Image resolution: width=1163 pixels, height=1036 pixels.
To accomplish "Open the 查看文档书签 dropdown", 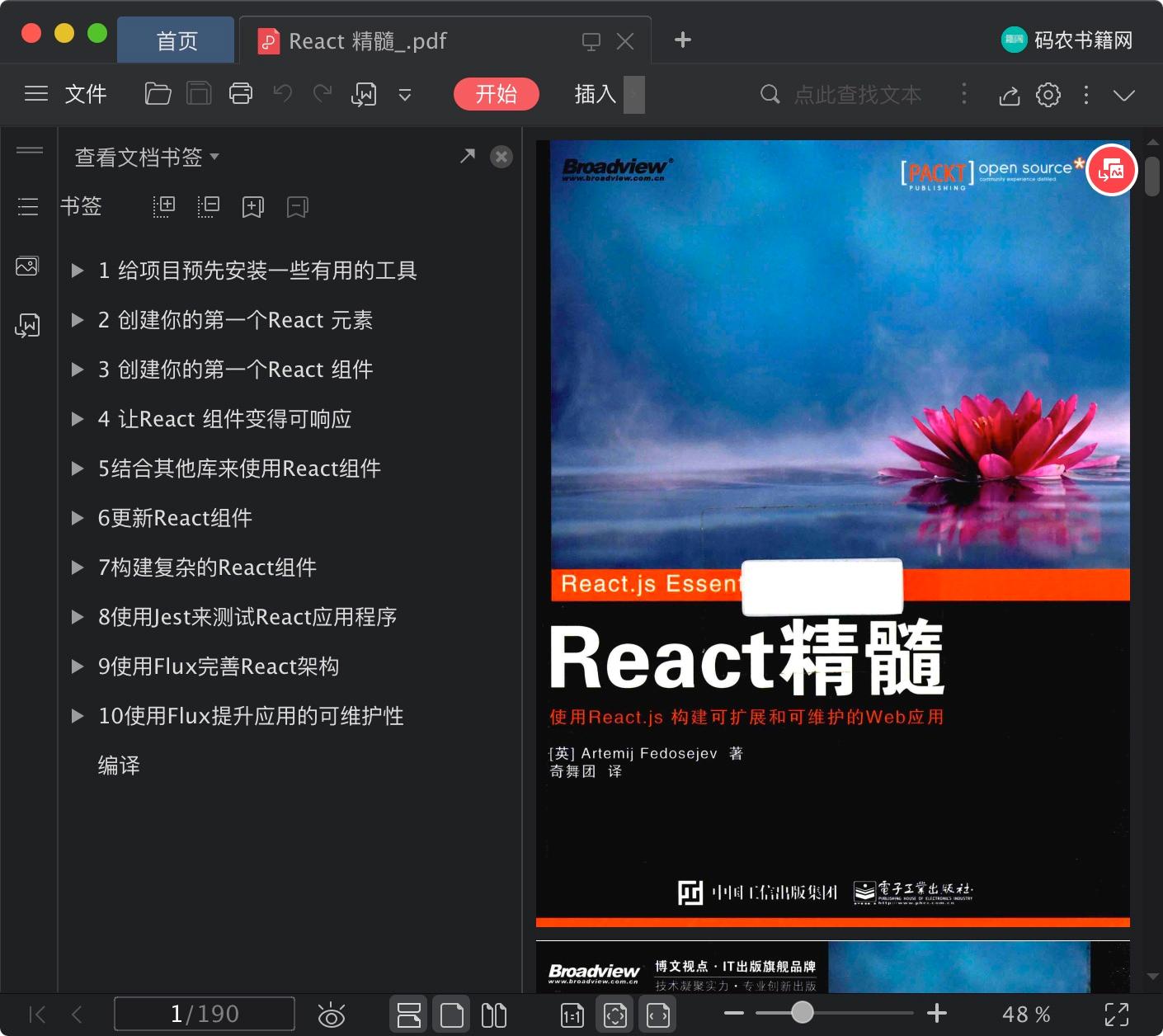I will [147, 157].
